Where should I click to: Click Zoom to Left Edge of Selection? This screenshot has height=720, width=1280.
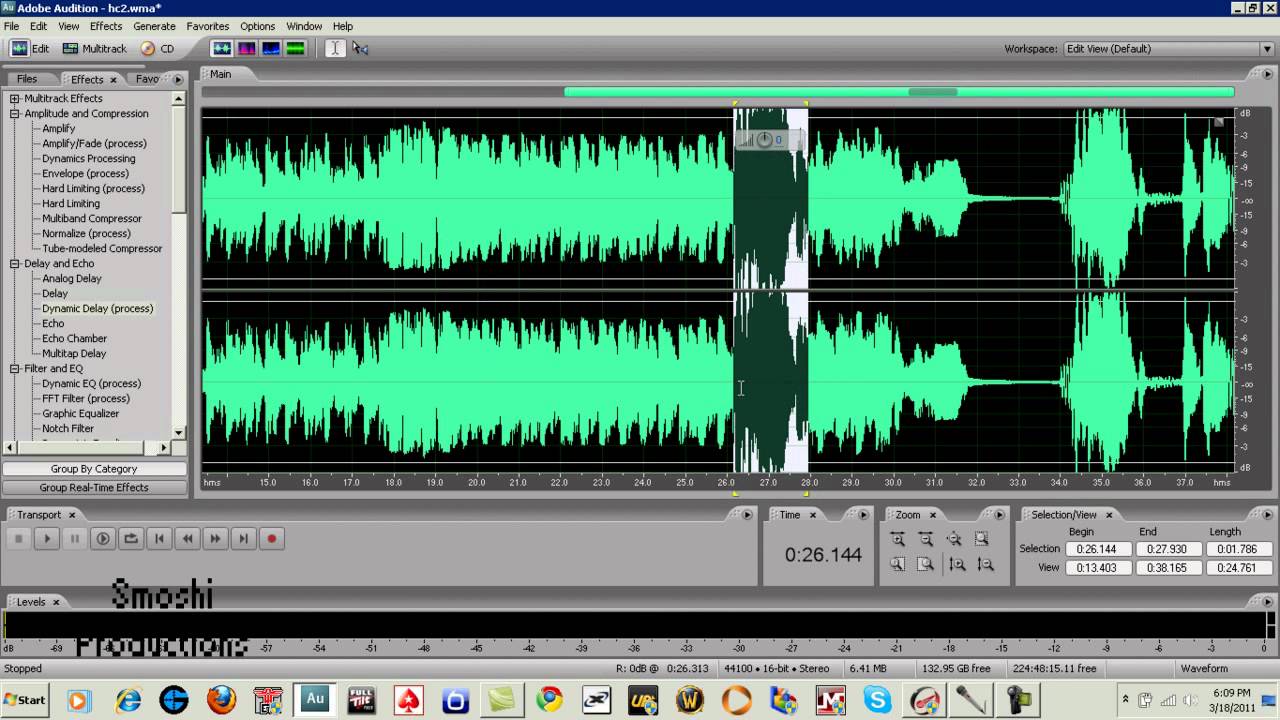pos(897,564)
